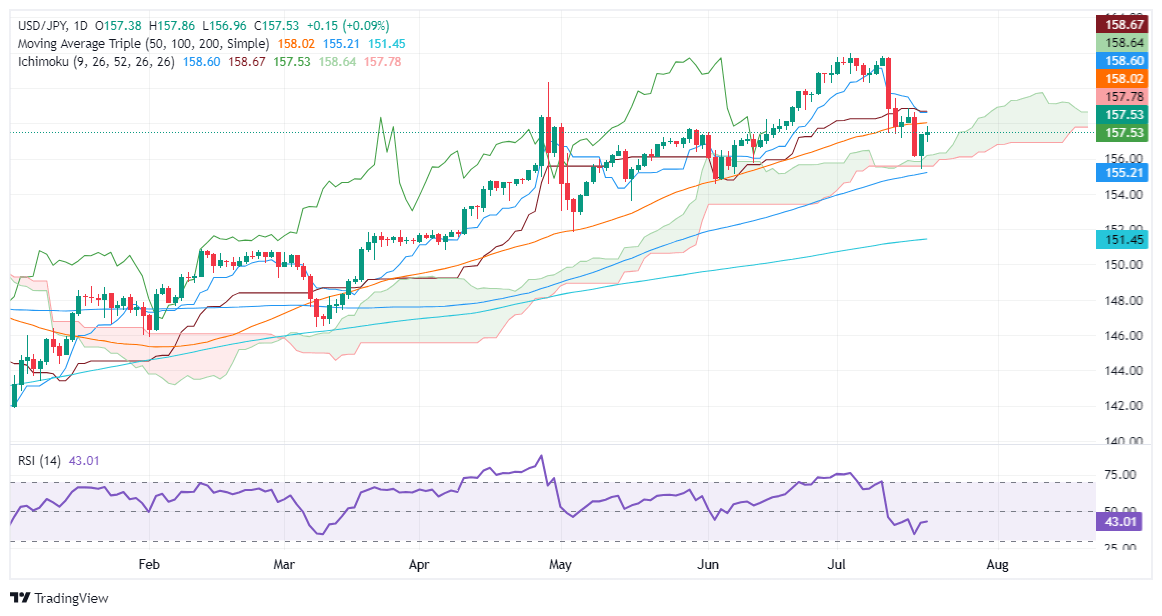1162x616 pixels.
Task: Click the RSI value 43.01 in legend
Action: [x=83, y=460]
